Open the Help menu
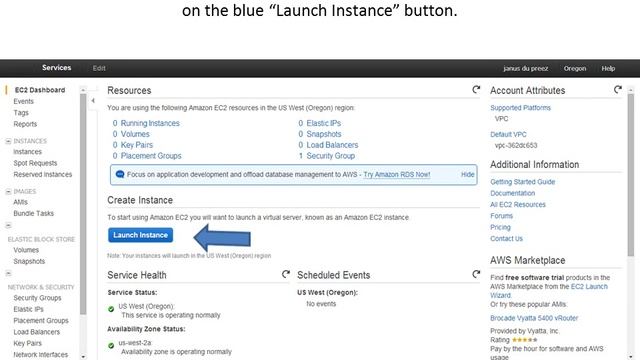Screen dimensions: 640x360 click(608, 69)
